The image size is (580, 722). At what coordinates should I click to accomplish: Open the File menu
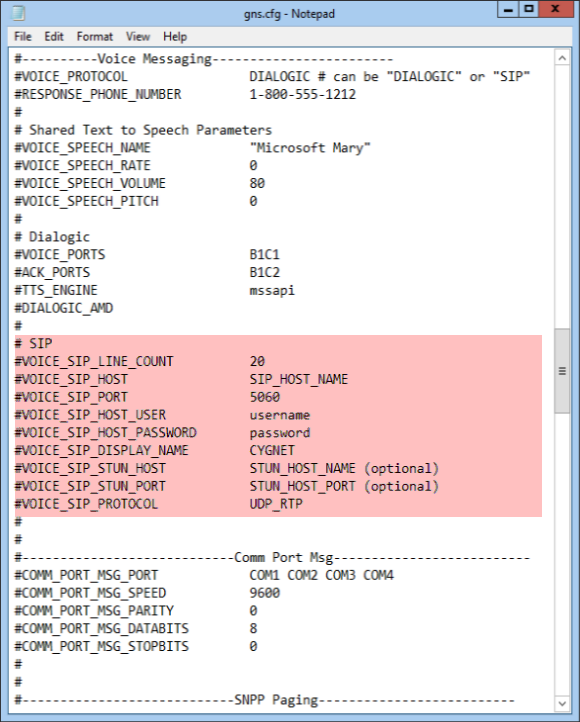coord(23,36)
